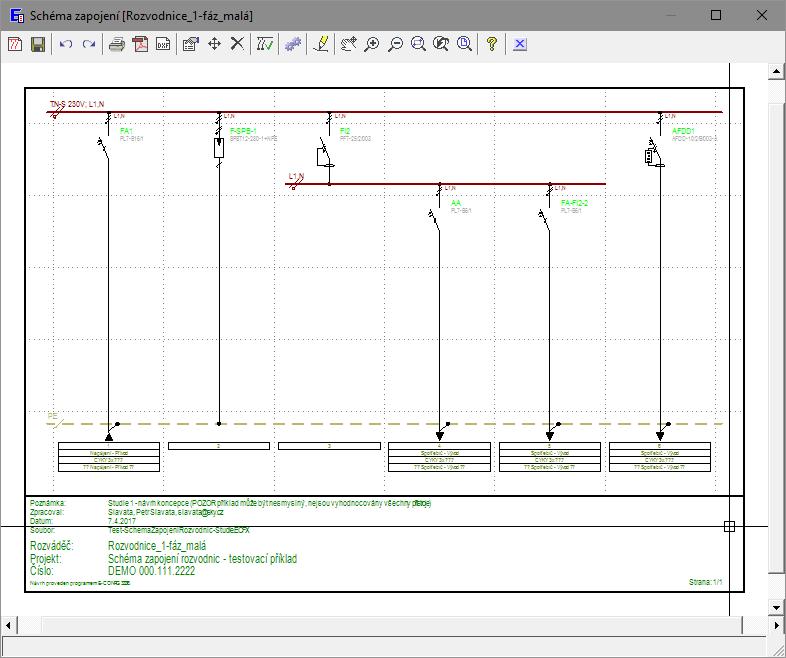
Task: Select the AA breaker label
Action: click(456, 203)
